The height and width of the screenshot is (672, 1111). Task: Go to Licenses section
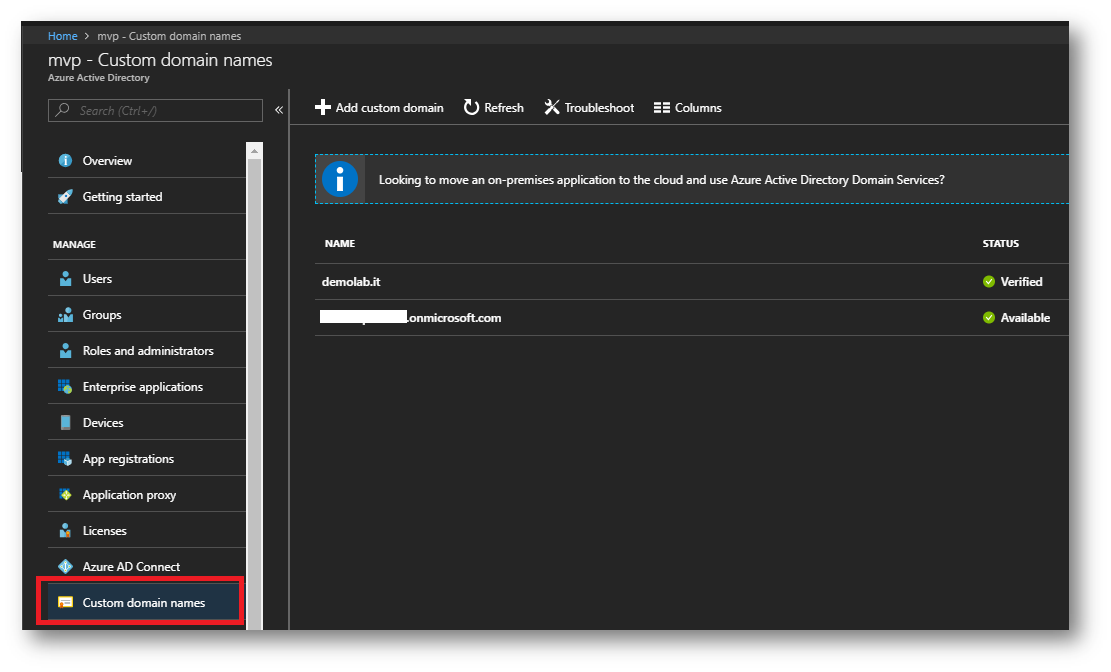pyautogui.click(x=147, y=530)
